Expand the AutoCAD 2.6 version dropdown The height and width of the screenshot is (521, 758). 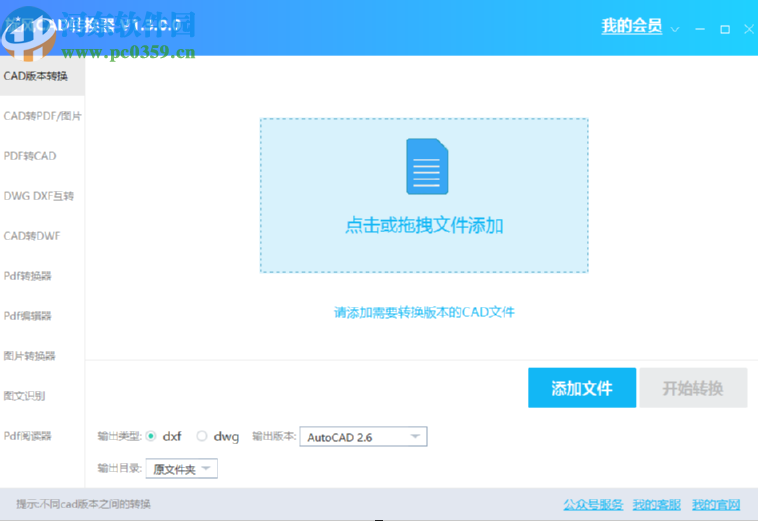414,437
